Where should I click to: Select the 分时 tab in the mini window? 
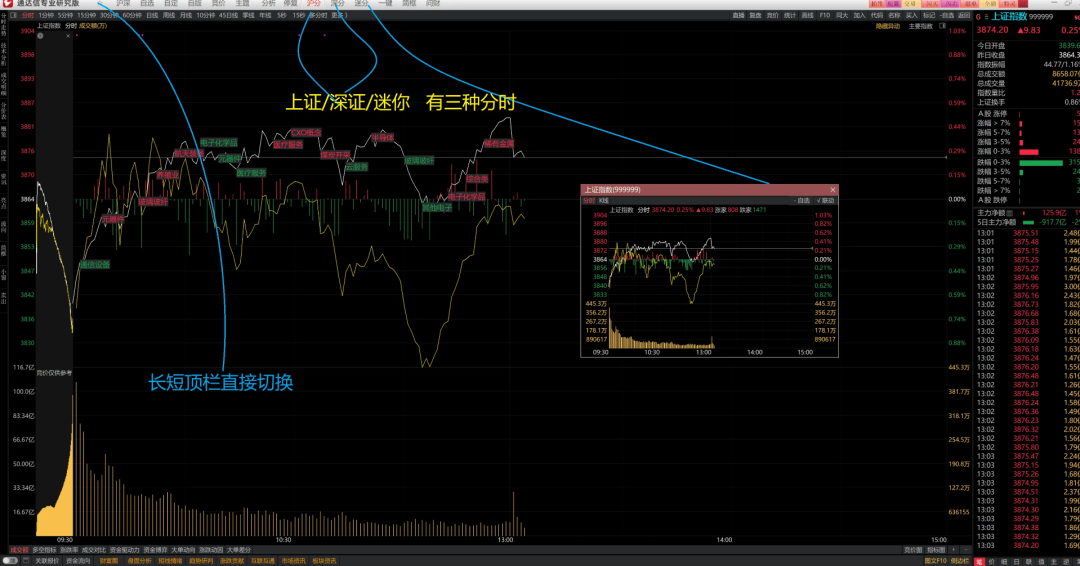pyautogui.click(x=589, y=200)
